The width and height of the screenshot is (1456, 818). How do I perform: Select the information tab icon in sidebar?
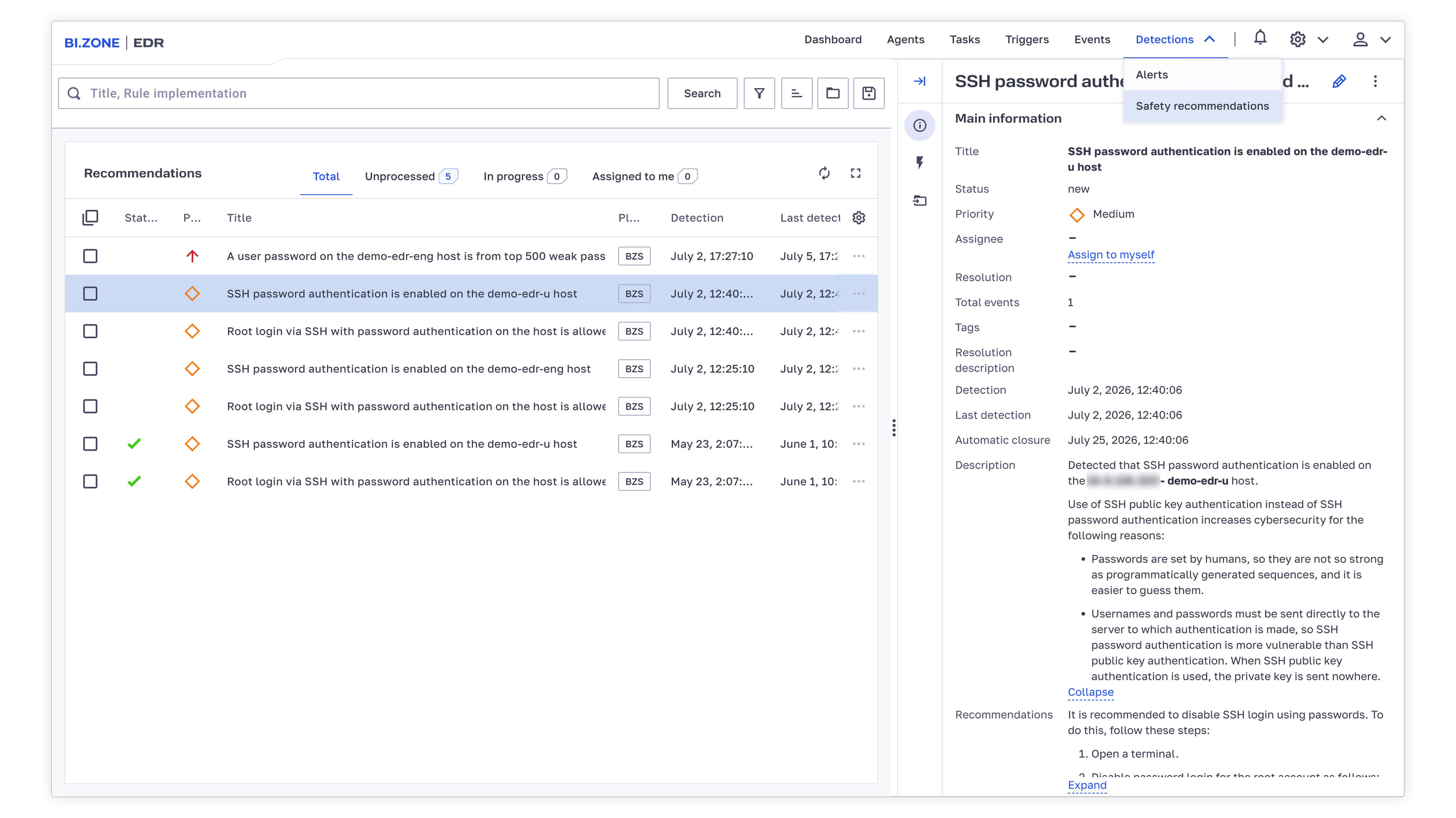[x=920, y=125]
